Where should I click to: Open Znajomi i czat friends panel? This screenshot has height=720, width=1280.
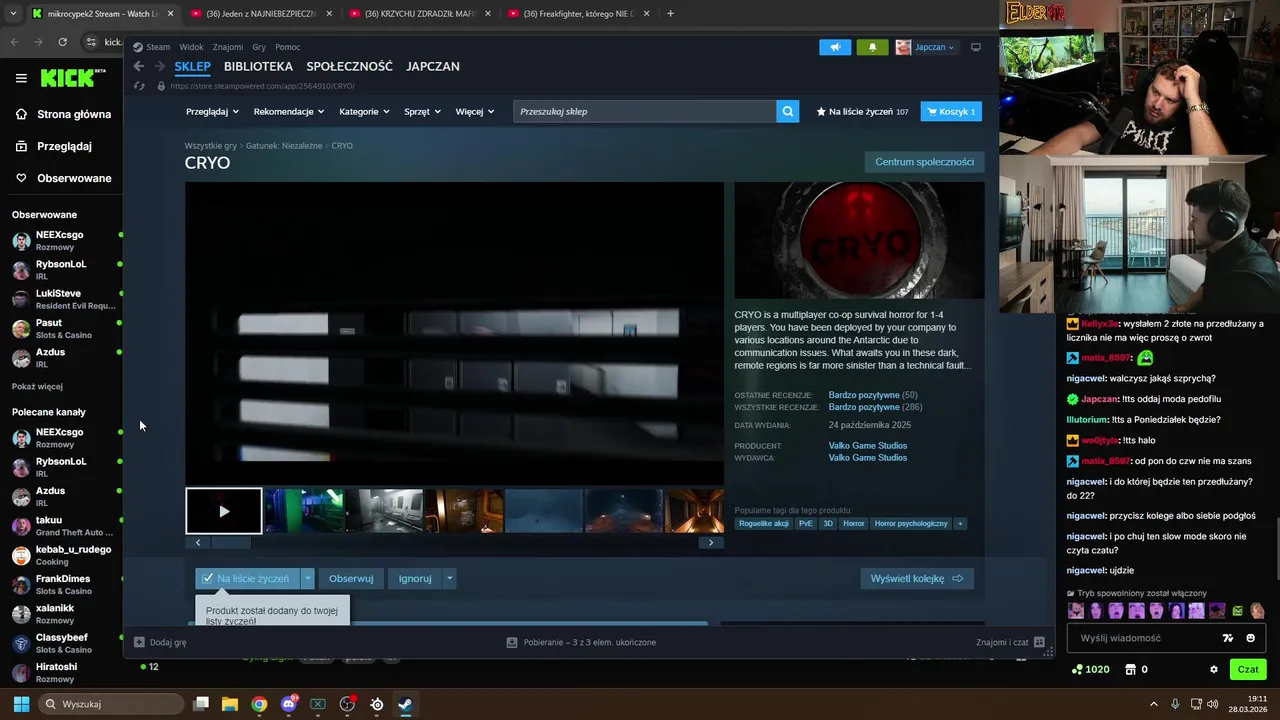pos(1010,642)
